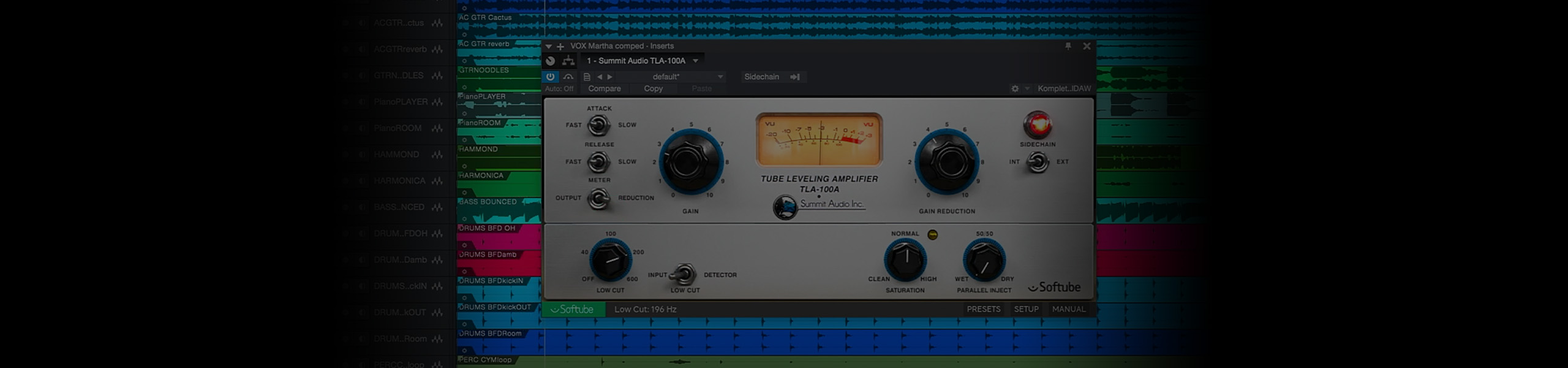1568x368 pixels.
Task: Close the plugin window with X
Action: click(1087, 46)
